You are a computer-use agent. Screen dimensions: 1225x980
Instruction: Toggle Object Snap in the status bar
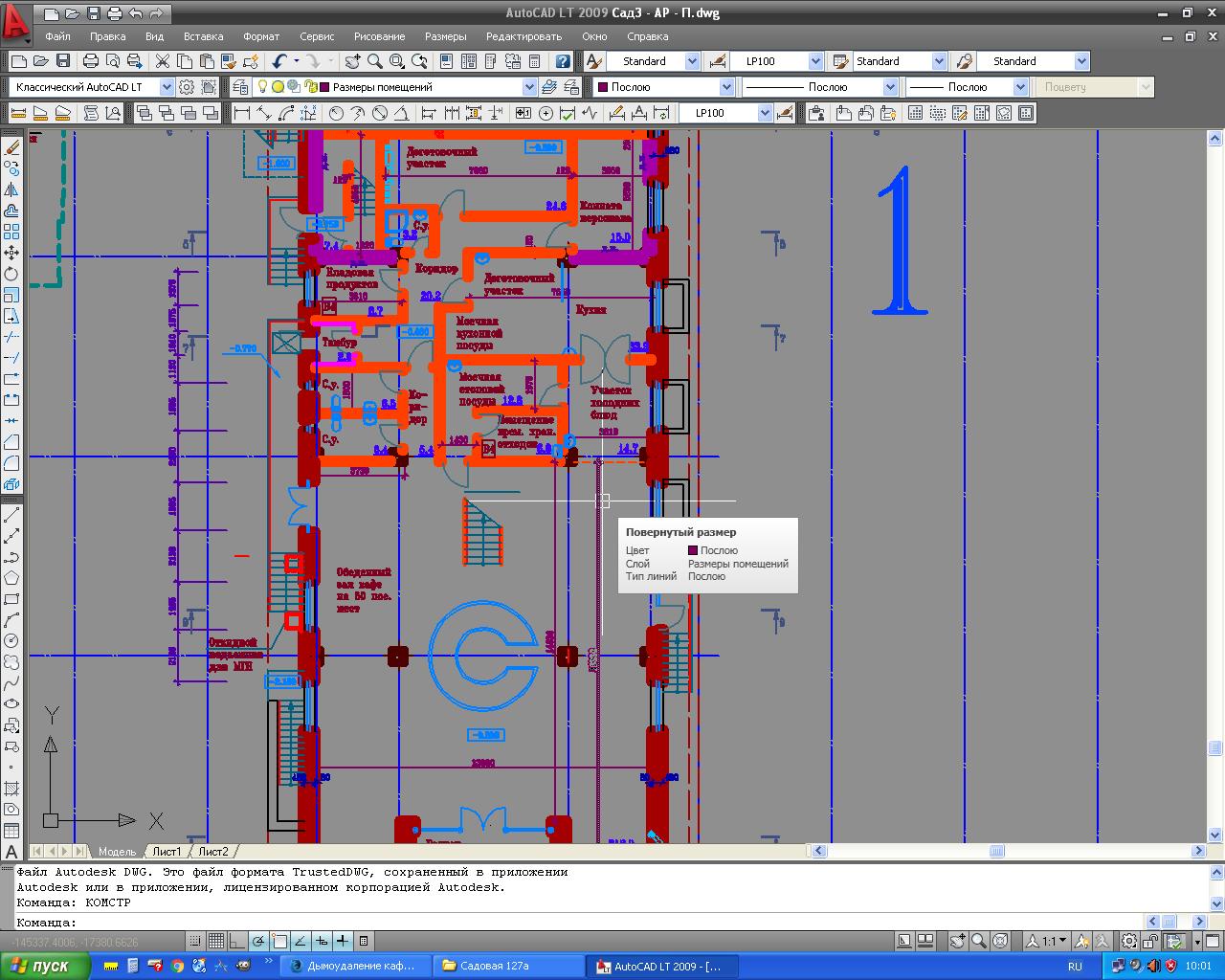pos(279,941)
